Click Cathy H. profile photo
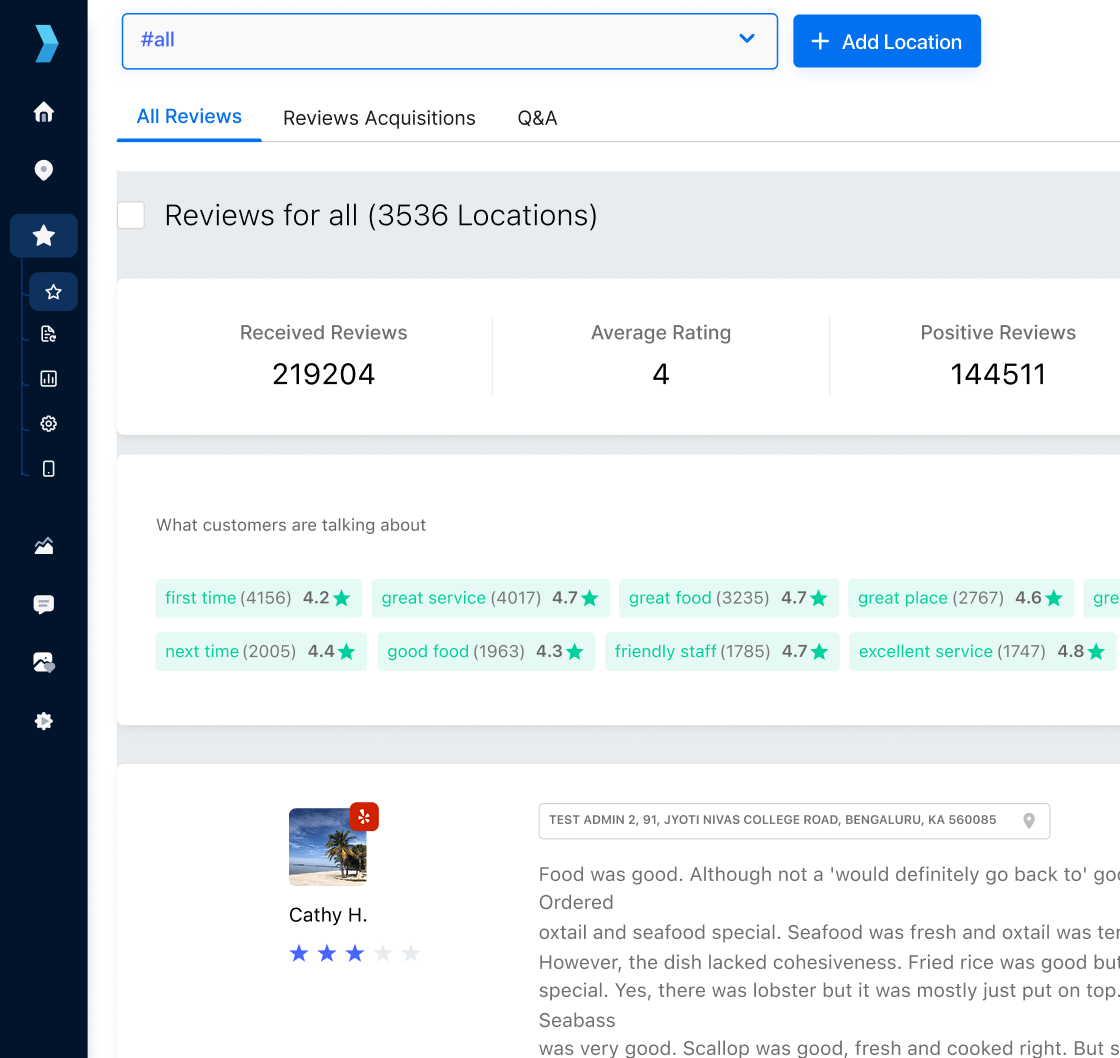 tap(328, 847)
